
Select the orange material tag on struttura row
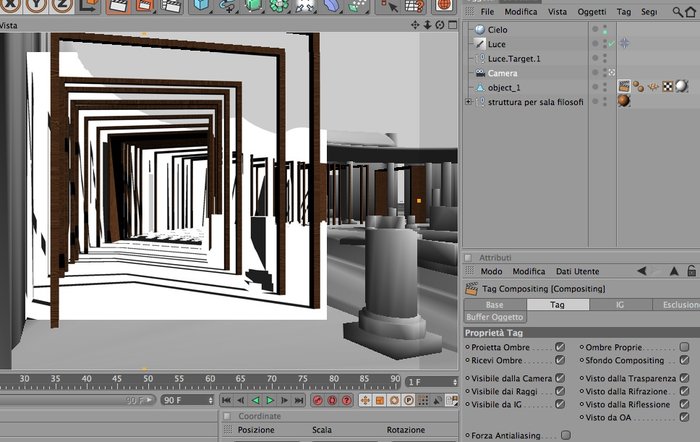624,101
